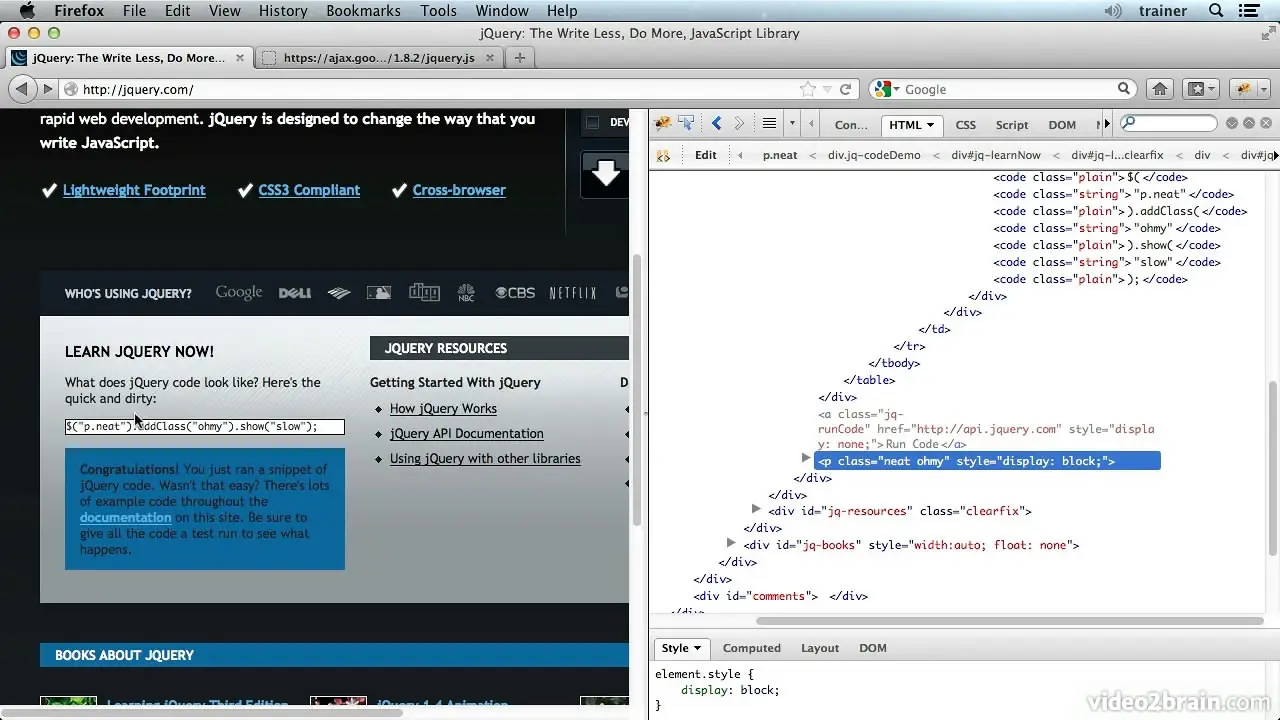Switch to the Firebug DOM main tab
1280x720 pixels.
click(1062, 125)
